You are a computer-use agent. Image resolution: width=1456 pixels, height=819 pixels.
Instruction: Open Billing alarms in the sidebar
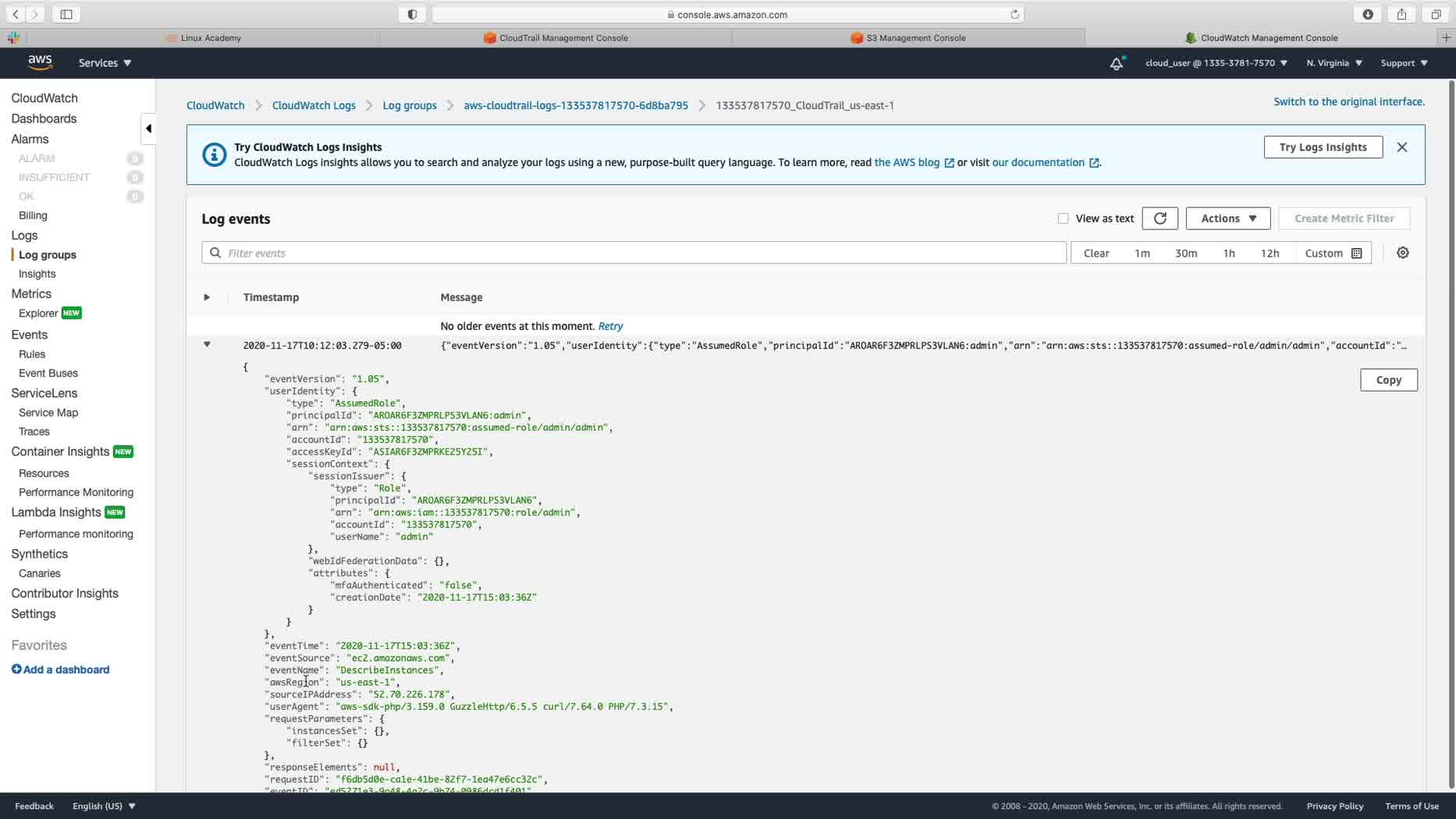(x=33, y=215)
